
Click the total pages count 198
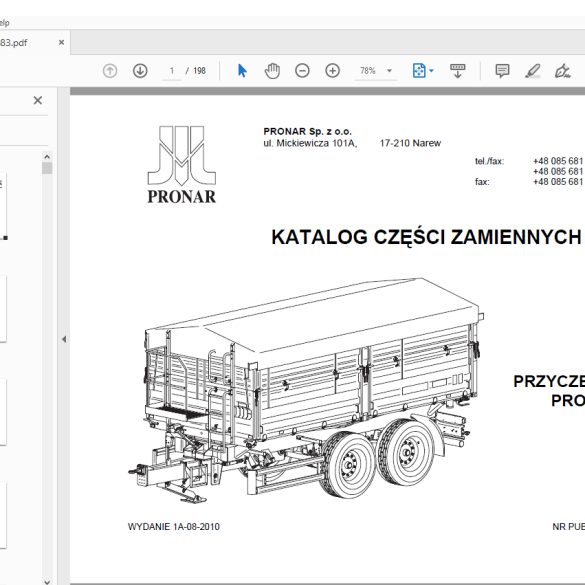tap(199, 71)
